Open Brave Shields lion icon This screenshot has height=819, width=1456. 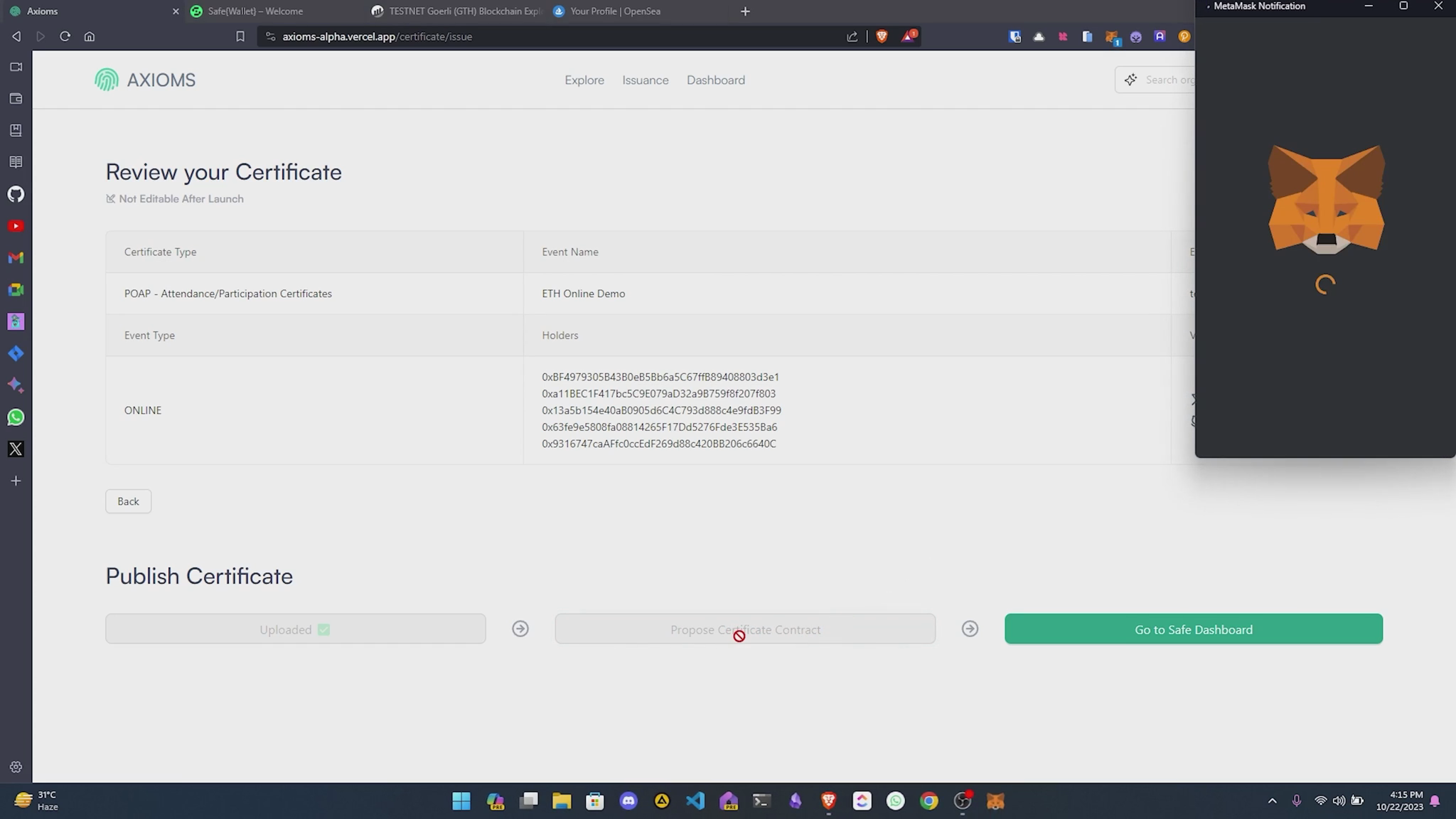click(882, 36)
